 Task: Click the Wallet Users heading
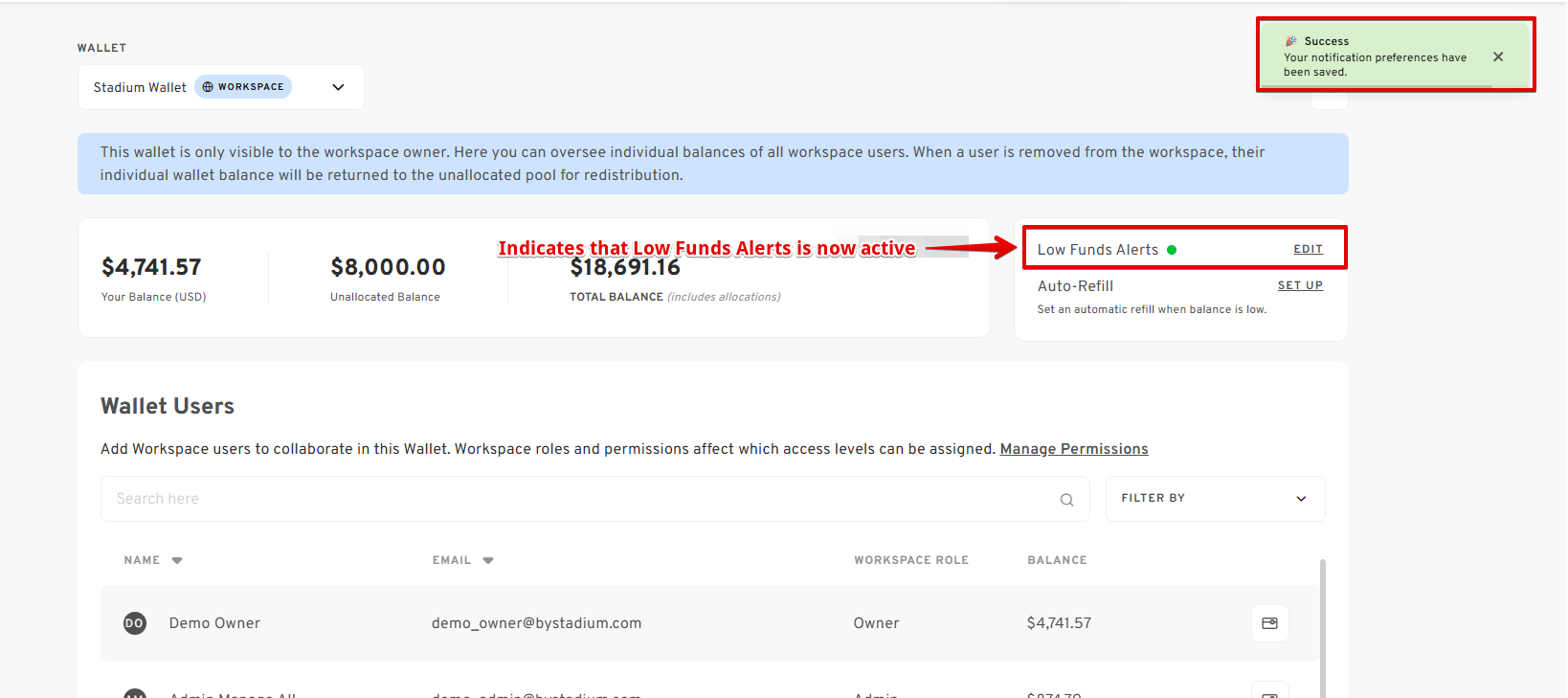[168, 406]
